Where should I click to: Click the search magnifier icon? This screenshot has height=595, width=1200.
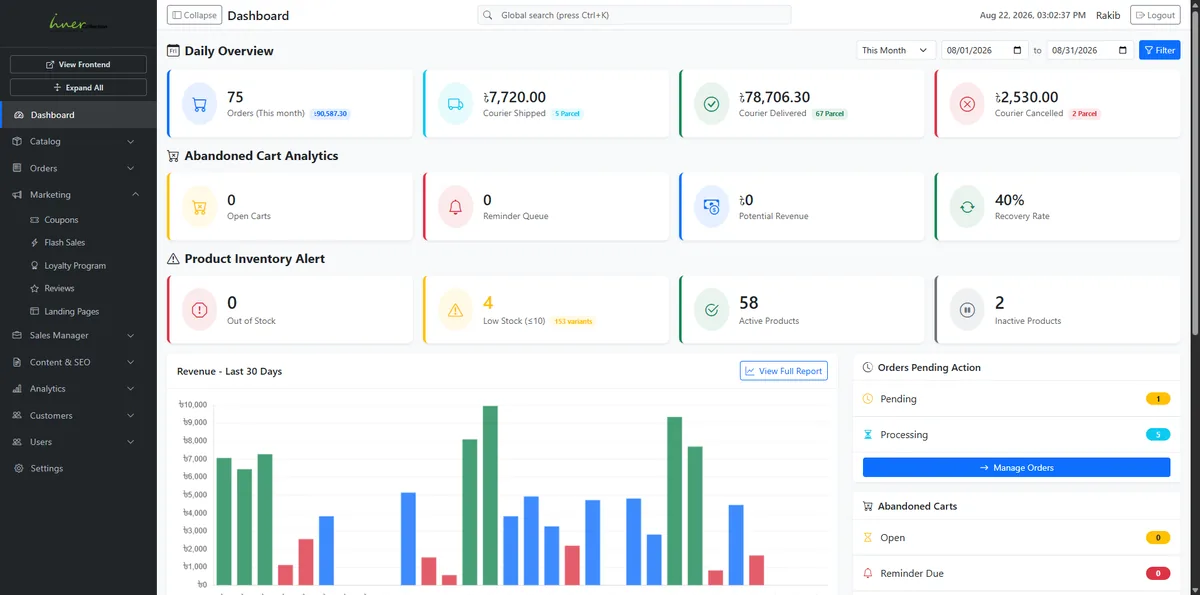click(487, 15)
